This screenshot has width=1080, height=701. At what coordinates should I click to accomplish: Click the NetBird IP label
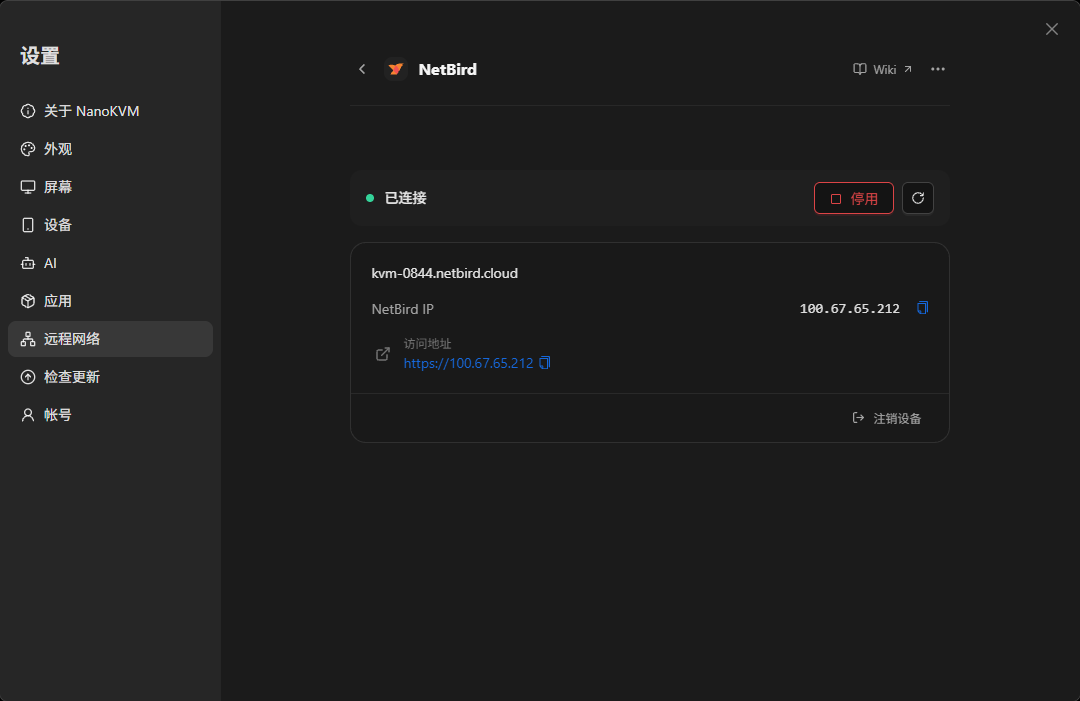coord(402,309)
